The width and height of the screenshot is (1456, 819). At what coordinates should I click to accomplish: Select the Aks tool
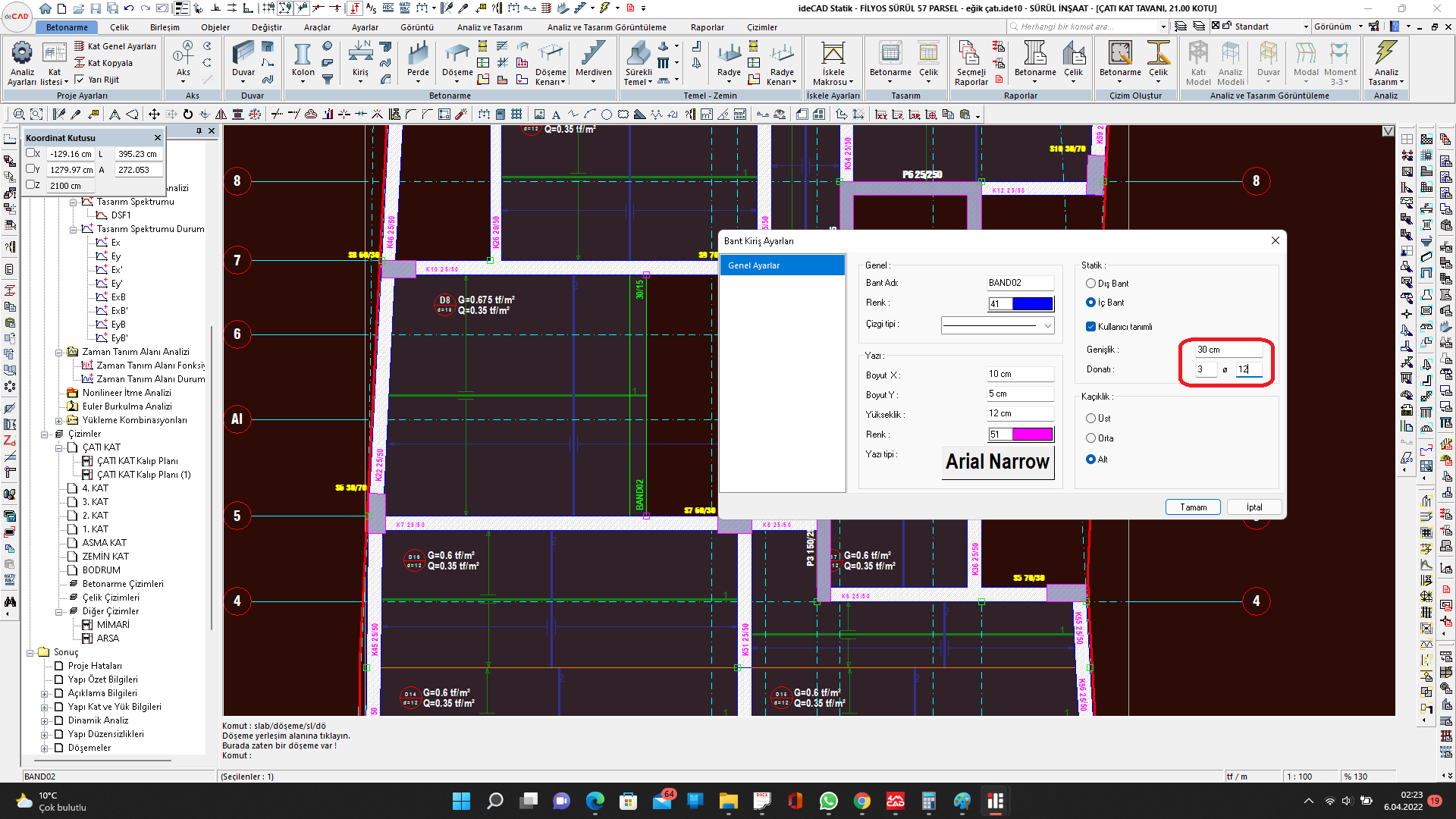tap(183, 61)
